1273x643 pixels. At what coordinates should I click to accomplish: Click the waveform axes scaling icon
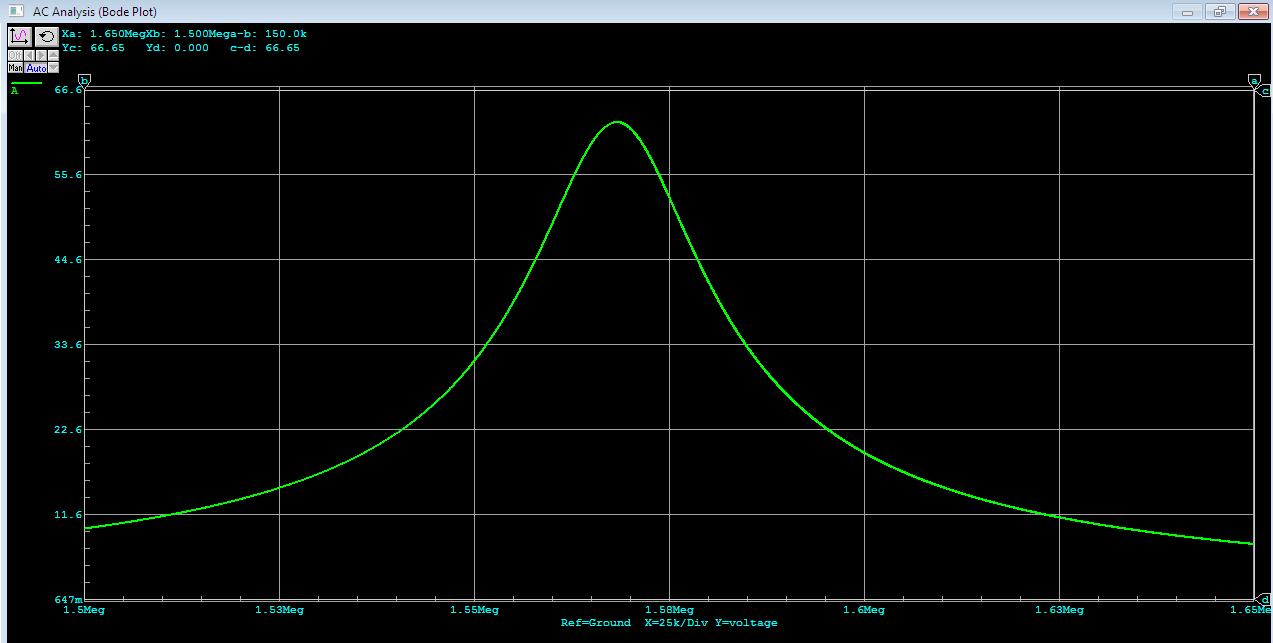20,36
